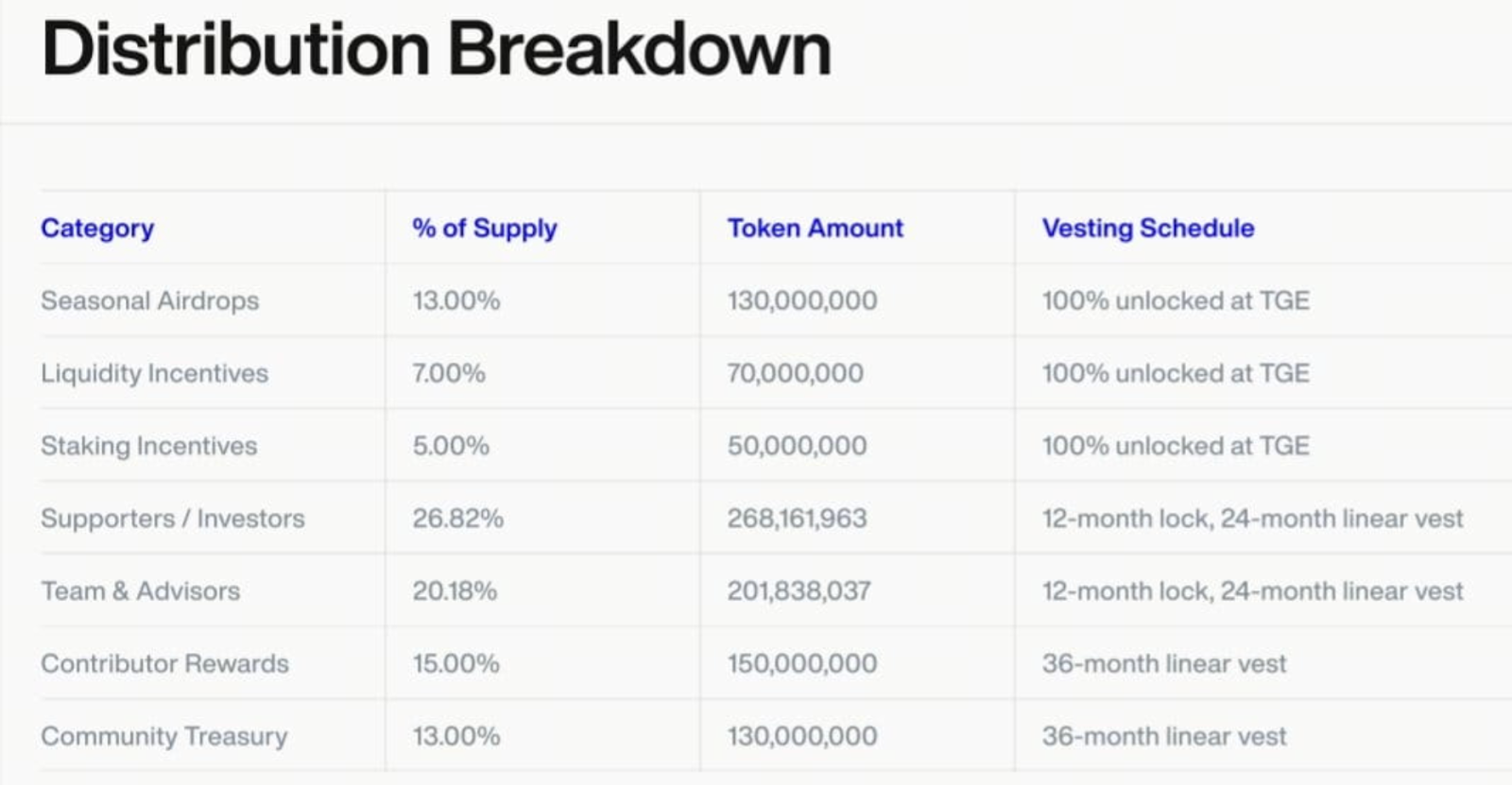
Task: Click the Supporters / Investors category cell
Action: [172, 519]
